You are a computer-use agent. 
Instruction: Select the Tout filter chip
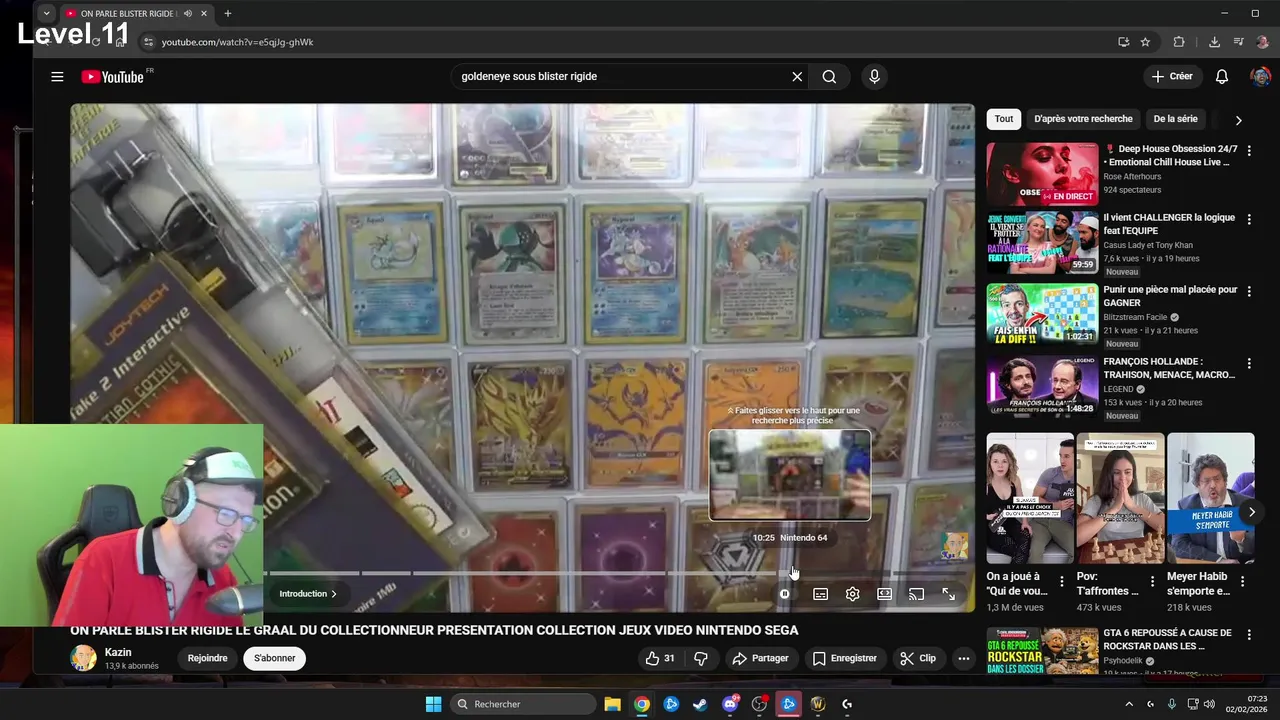(1004, 119)
